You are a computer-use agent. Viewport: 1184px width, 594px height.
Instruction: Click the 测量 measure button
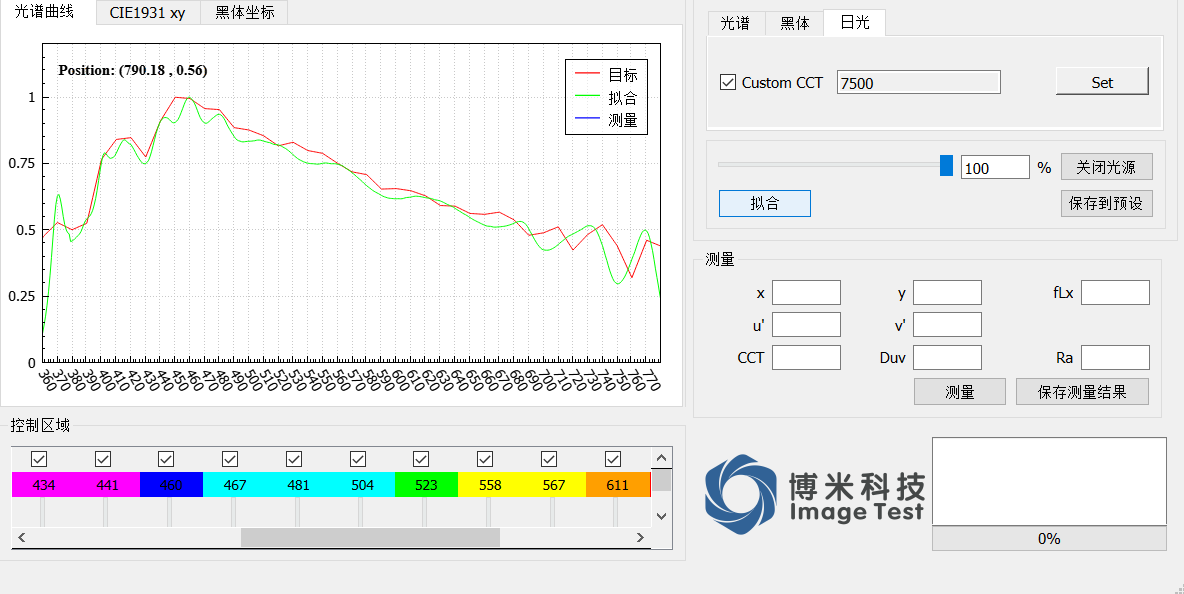[960, 392]
